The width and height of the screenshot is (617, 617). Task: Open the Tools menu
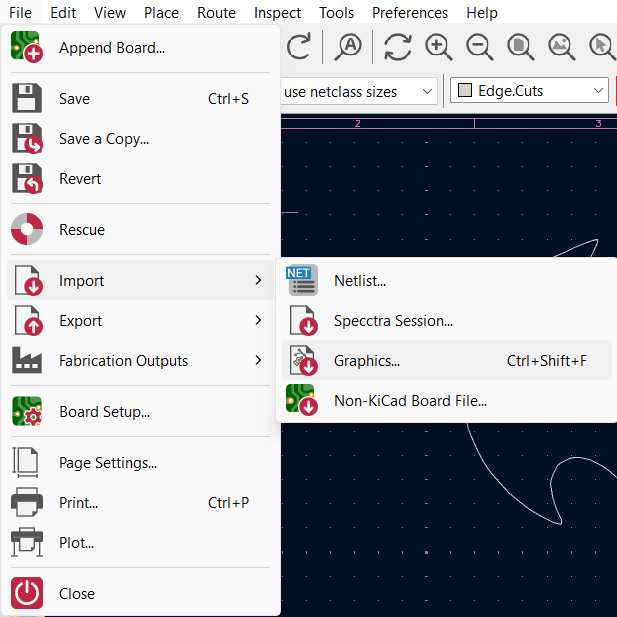(x=336, y=13)
